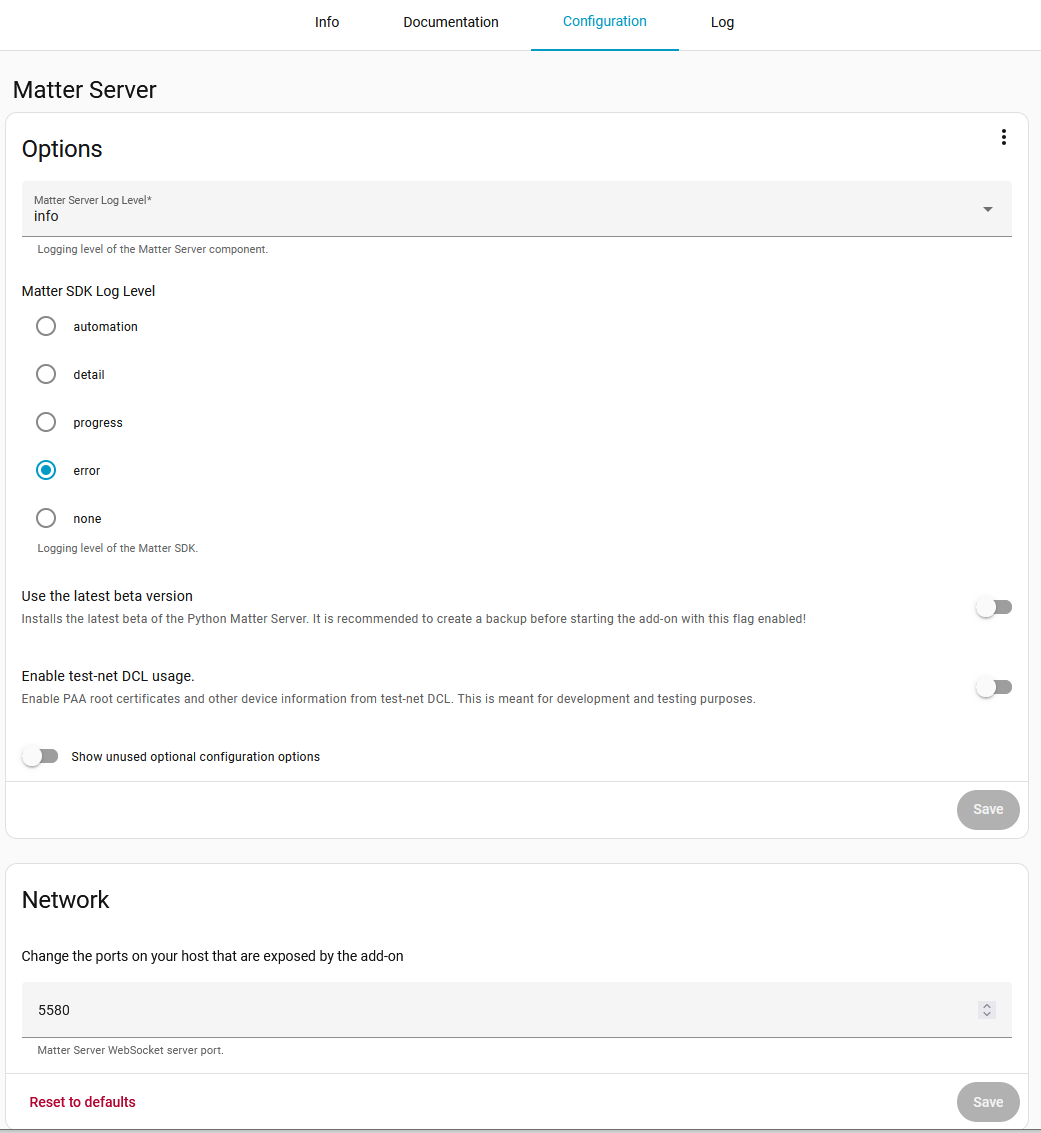
Task: Open the Documentation tab
Action: (451, 22)
